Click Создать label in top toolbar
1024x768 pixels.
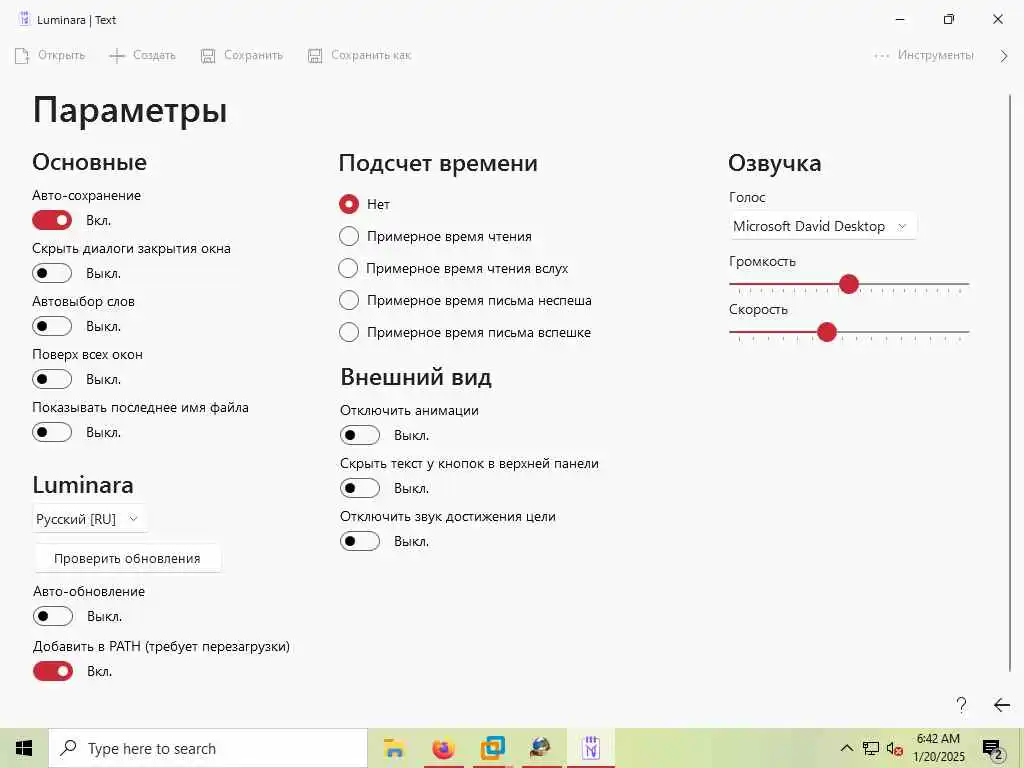(154, 56)
